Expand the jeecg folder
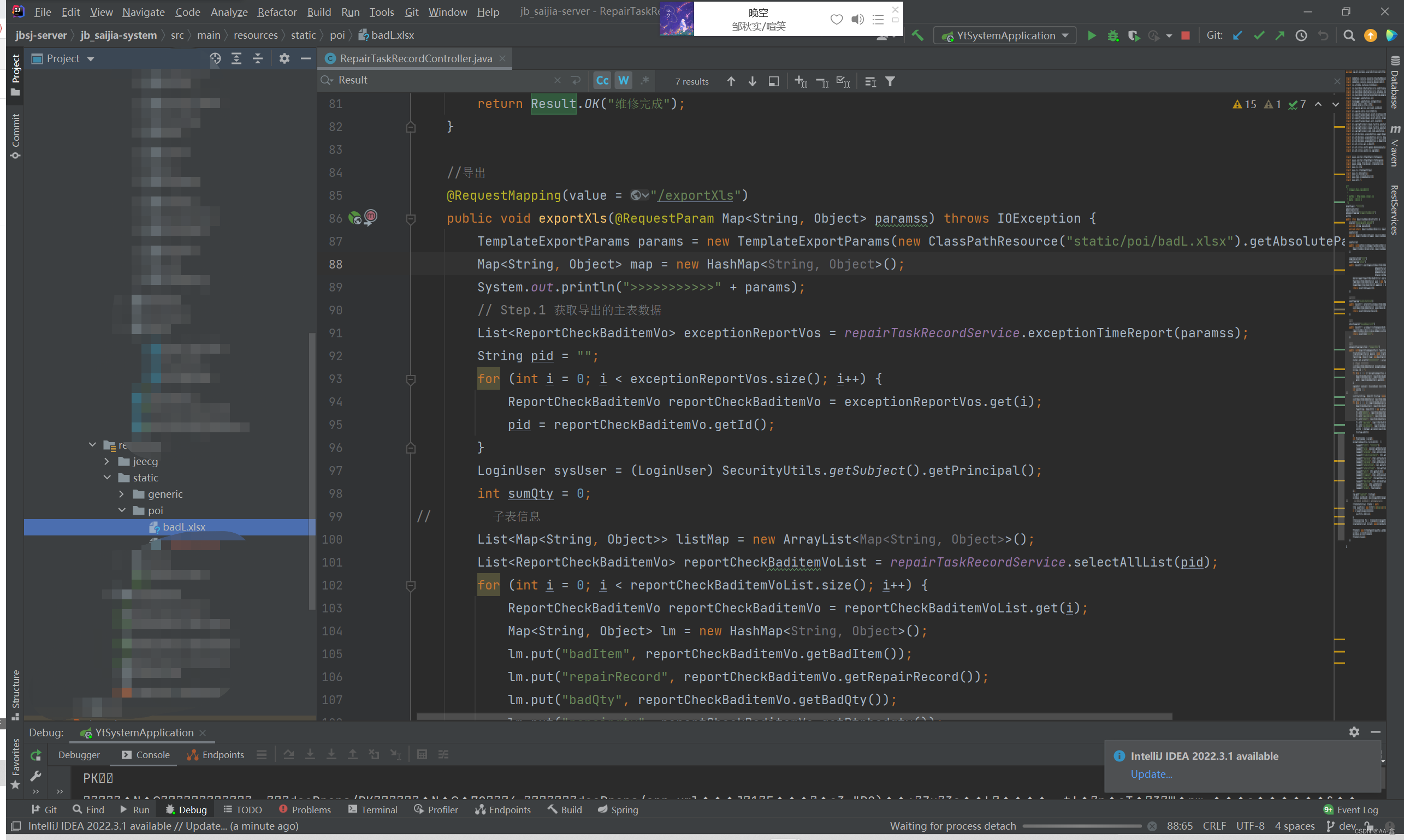This screenshot has width=1404, height=840. click(106, 461)
